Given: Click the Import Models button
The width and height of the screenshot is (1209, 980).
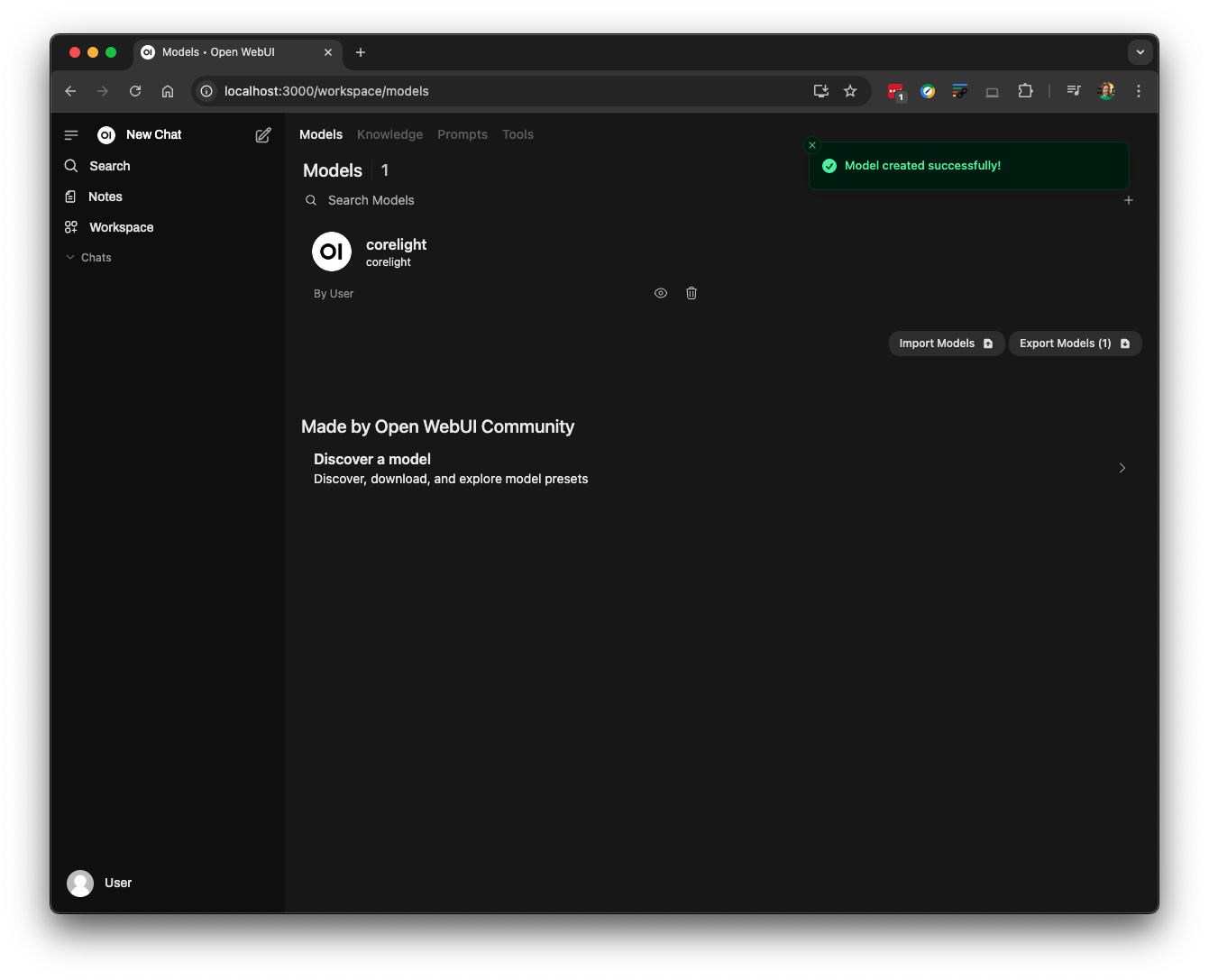Looking at the screenshot, I should point(946,343).
